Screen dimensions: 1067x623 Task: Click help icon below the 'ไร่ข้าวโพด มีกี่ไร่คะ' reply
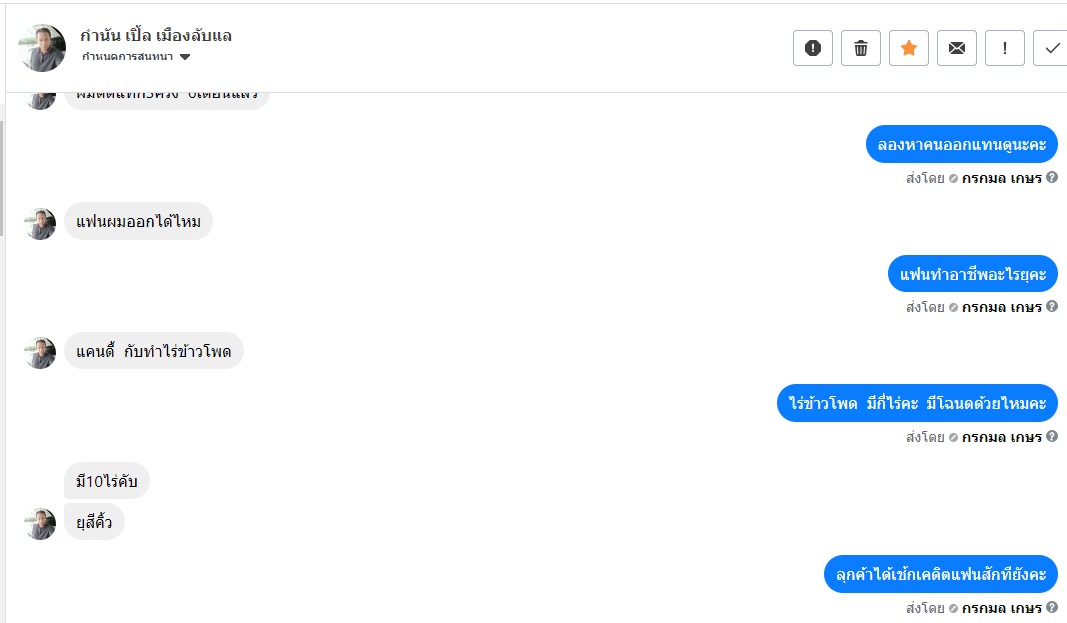[x=1052, y=436]
